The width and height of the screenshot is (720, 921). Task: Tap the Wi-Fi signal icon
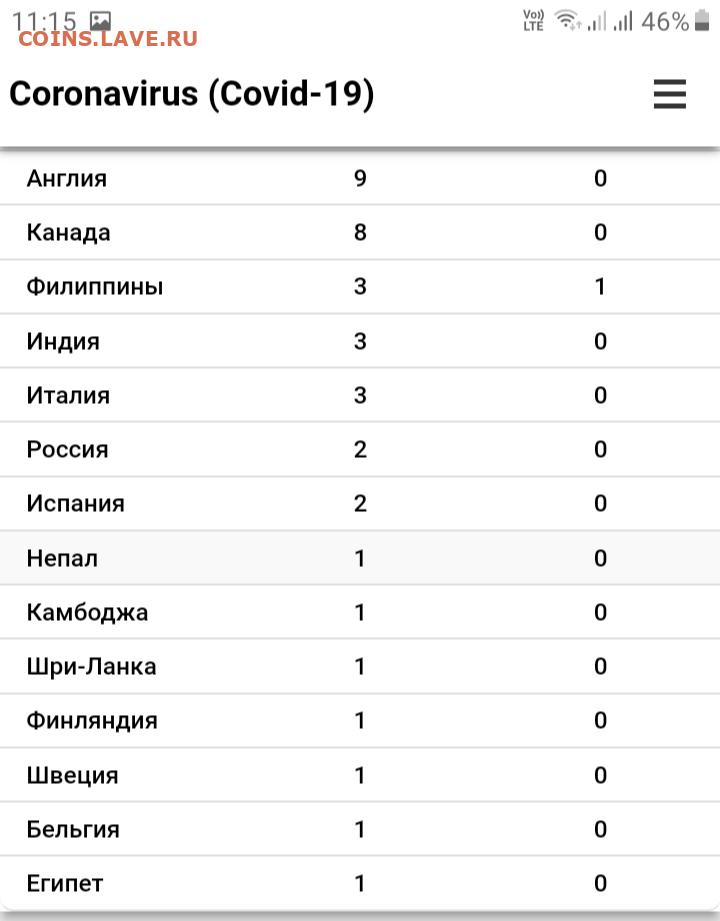click(568, 21)
